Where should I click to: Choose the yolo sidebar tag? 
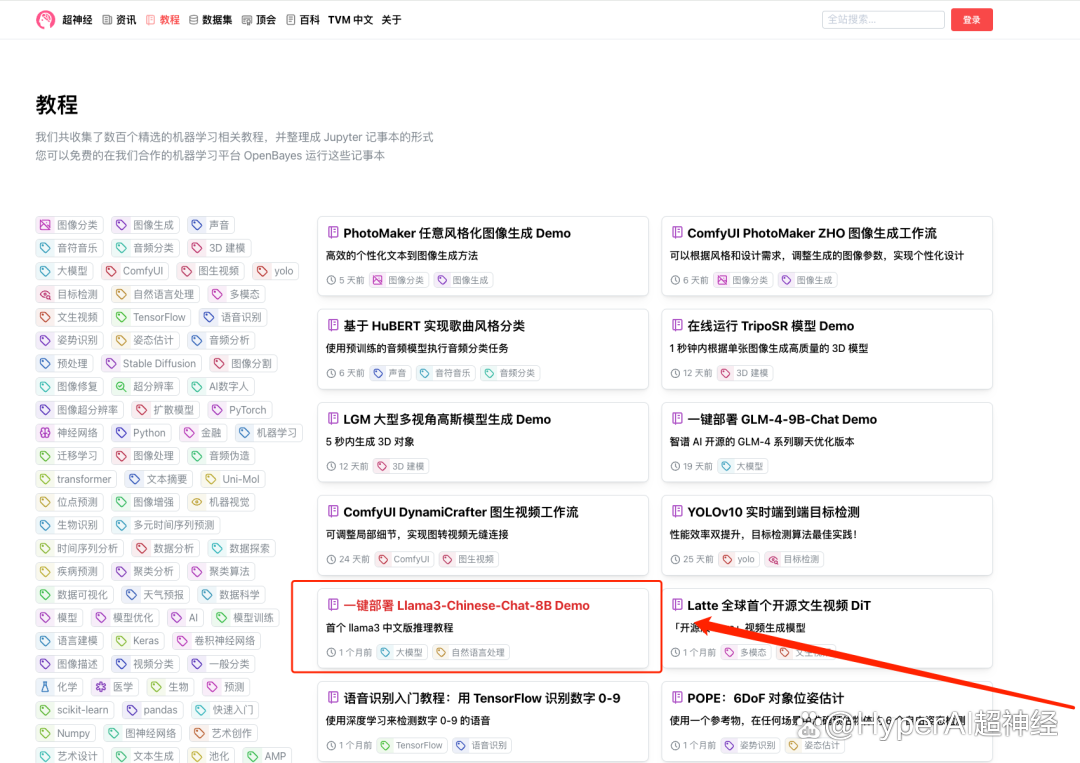(x=276, y=271)
